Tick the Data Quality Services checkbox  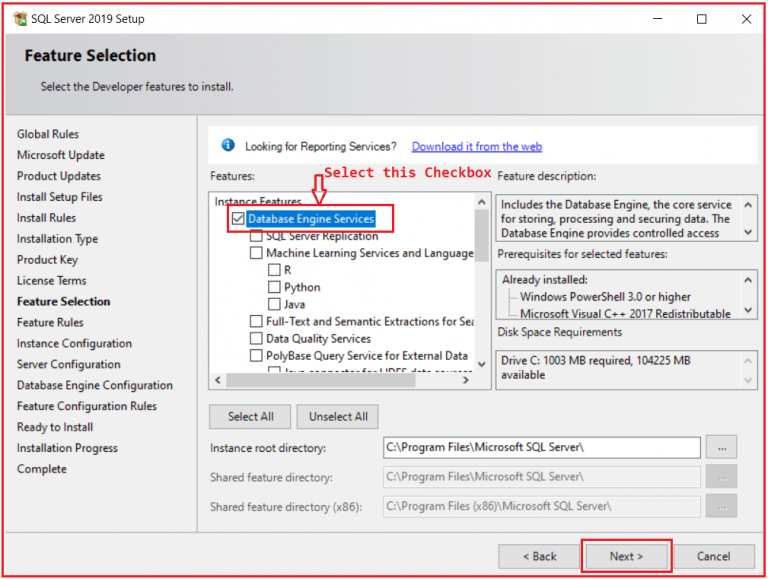[256, 338]
